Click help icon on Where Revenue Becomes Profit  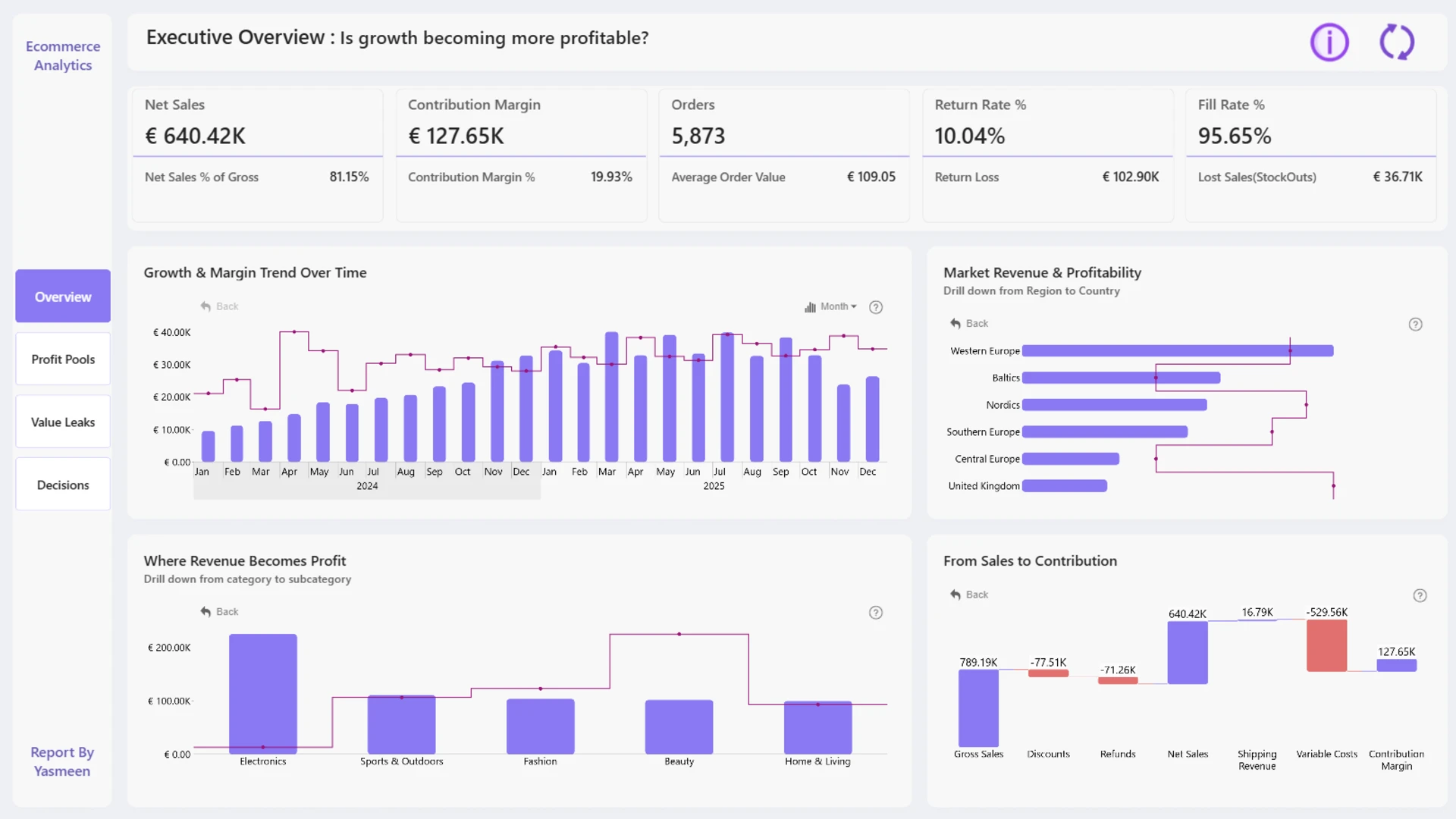876,613
